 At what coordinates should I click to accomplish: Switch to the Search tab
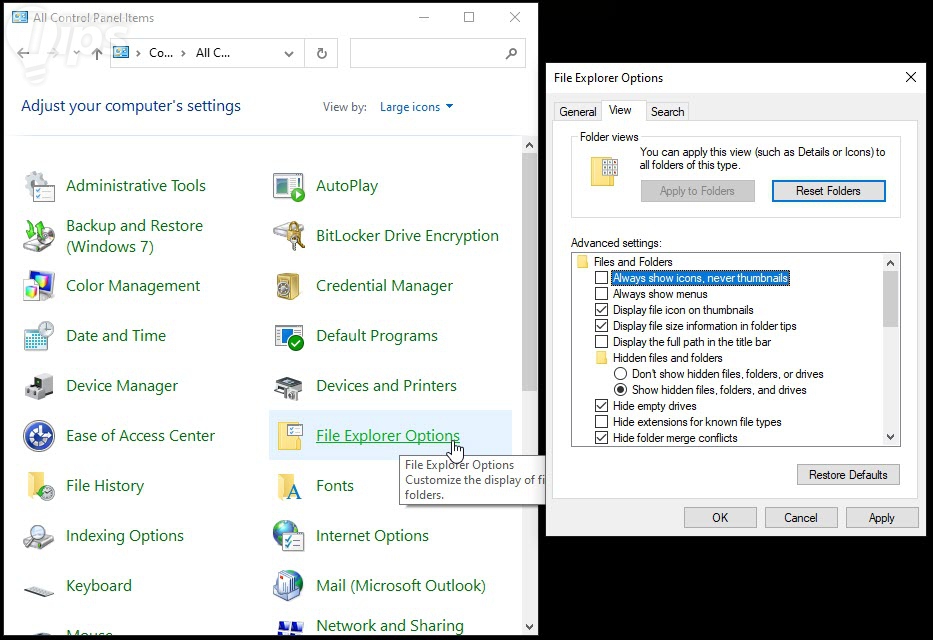667,112
